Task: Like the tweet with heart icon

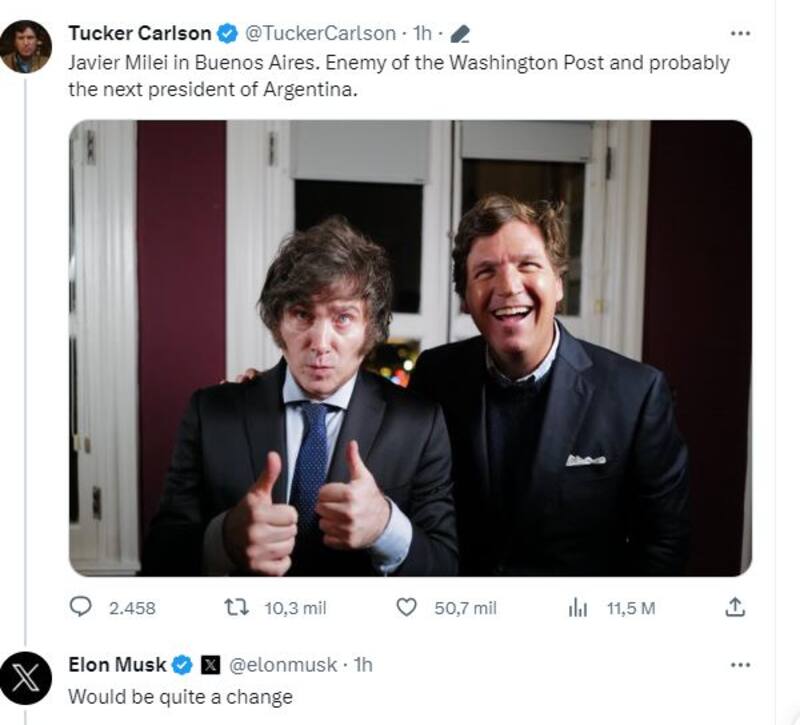Action: (406, 607)
